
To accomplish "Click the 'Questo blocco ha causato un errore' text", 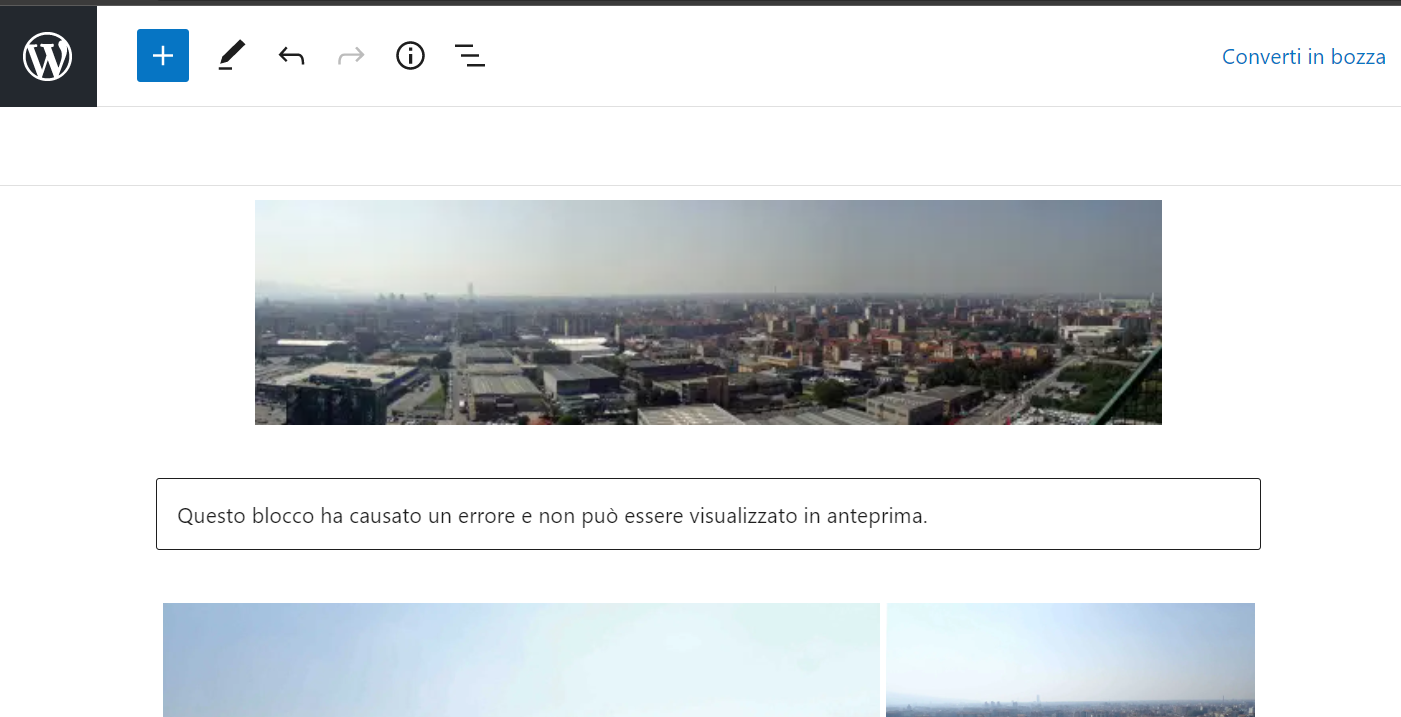I will [552, 516].
